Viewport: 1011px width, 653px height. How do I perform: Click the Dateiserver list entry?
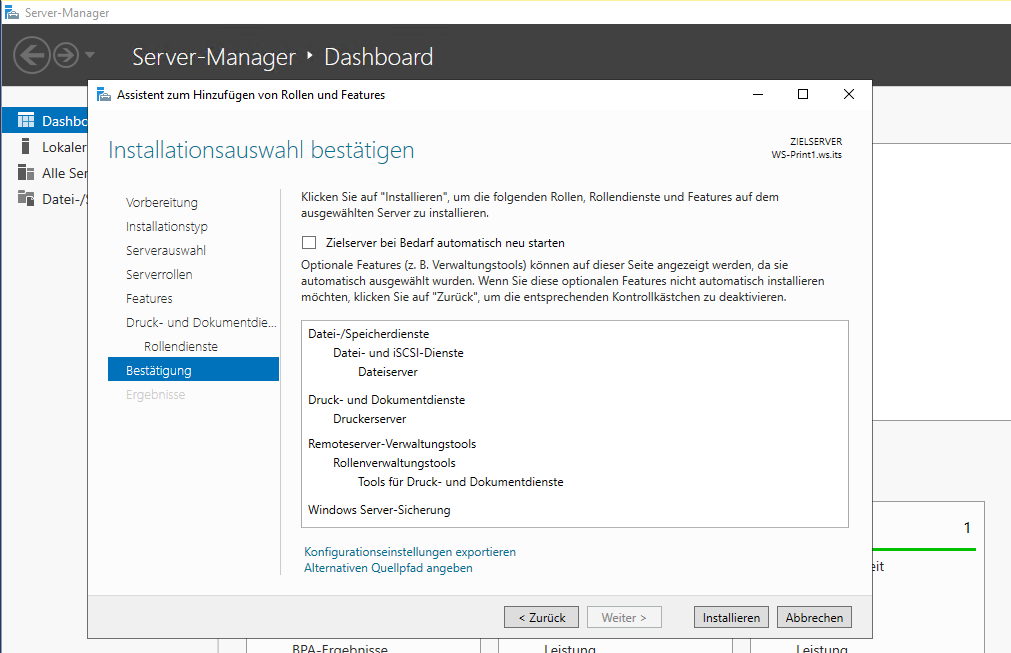(x=388, y=372)
